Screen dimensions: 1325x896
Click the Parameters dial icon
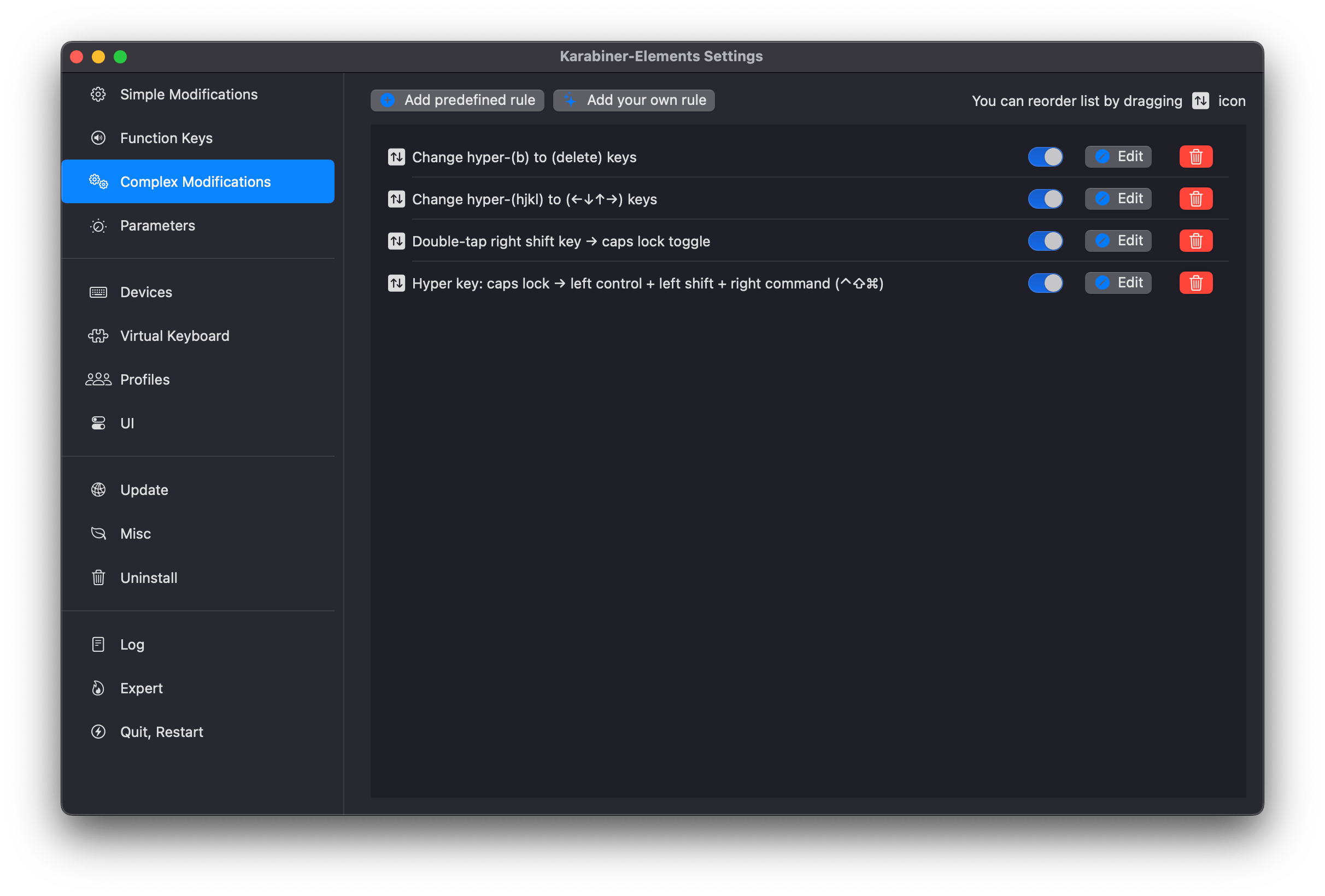[98, 226]
